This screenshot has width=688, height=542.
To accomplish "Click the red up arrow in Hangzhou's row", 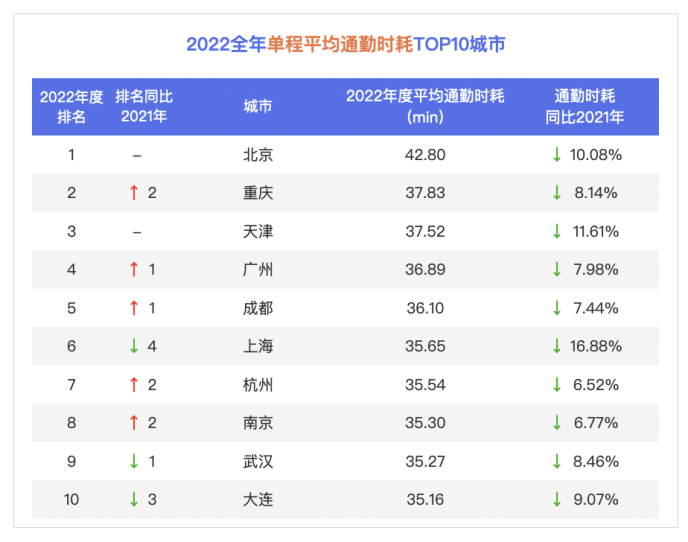I will 133,385.
